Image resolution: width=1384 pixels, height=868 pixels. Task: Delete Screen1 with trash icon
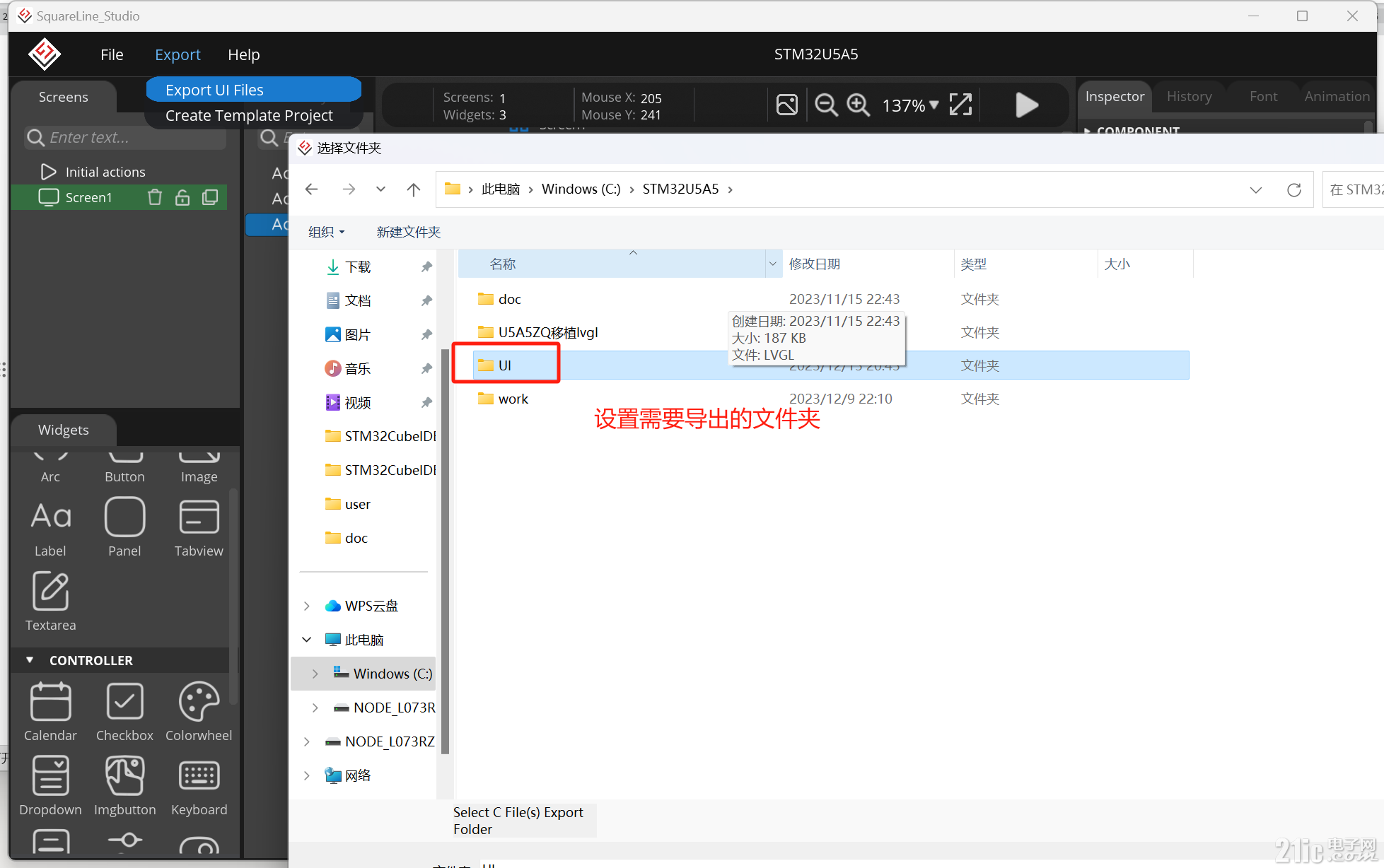click(155, 197)
